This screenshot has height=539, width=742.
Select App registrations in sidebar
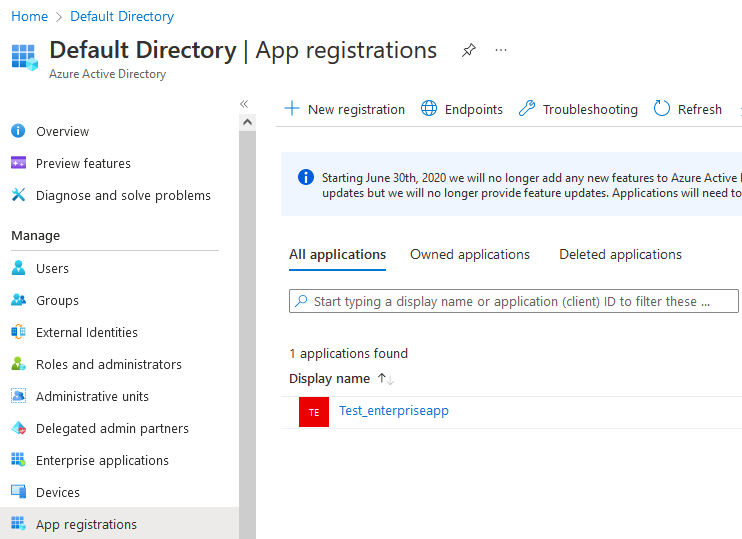coord(119,524)
